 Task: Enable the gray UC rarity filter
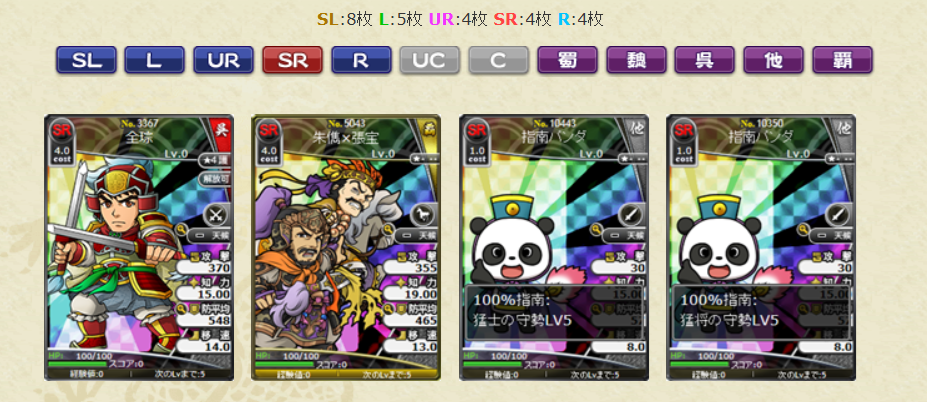(x=430, y=60)
